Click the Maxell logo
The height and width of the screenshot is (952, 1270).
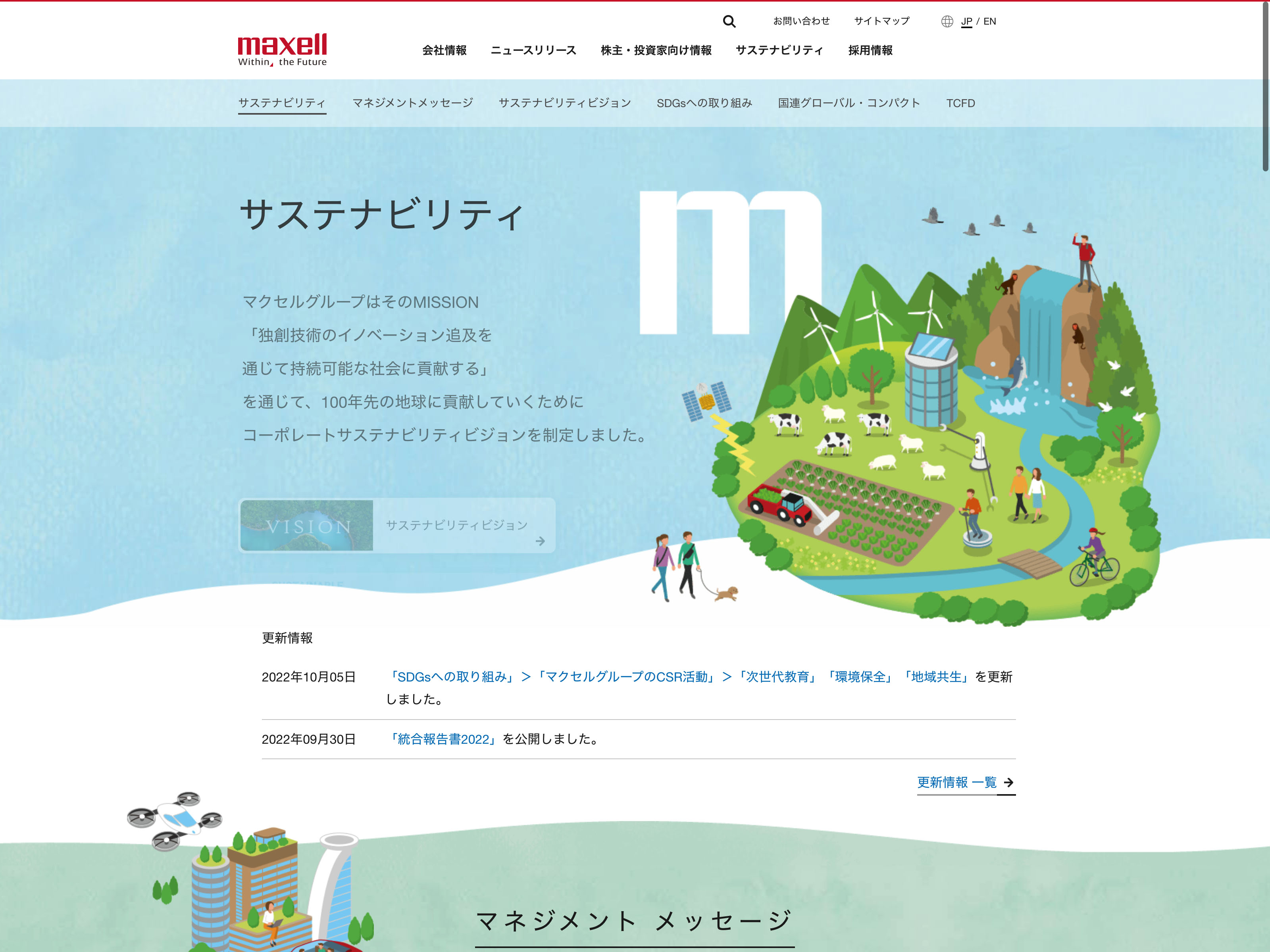click(x=282, y=49)
